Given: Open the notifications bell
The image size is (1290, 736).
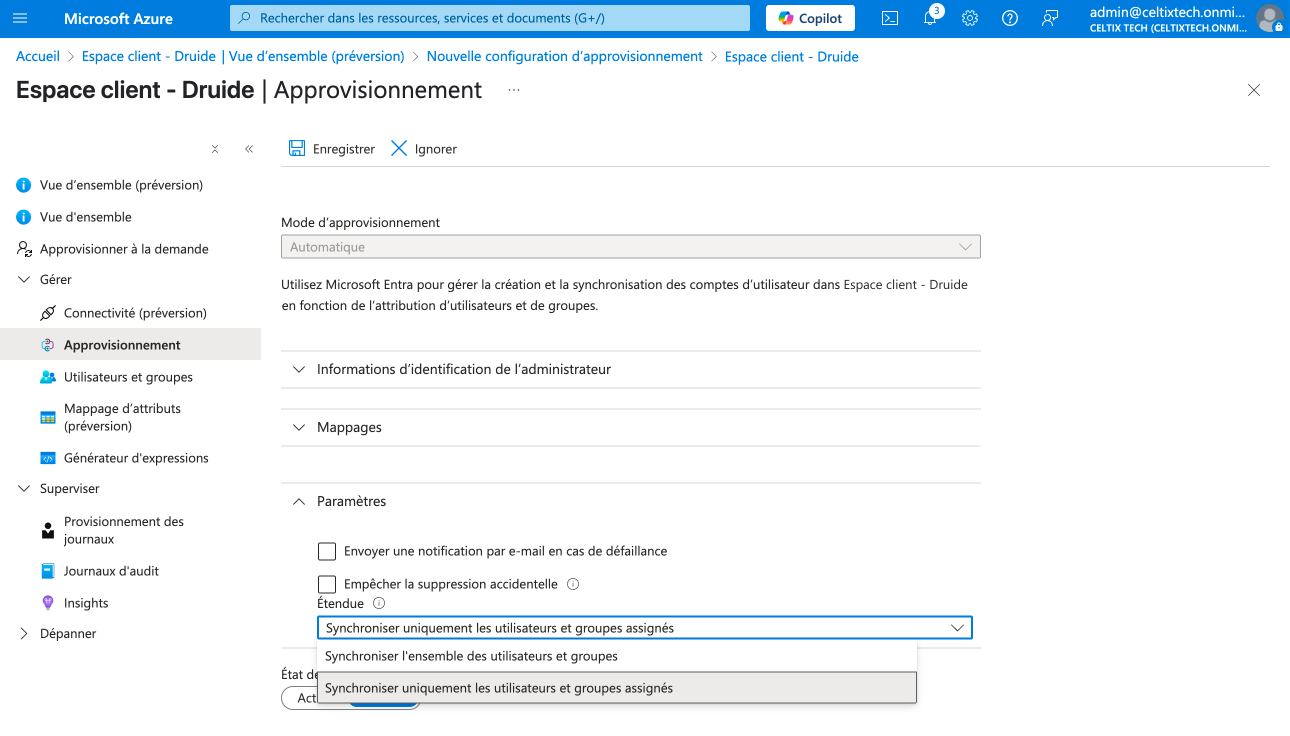Looking at the screenshot, I should (930, 18).
